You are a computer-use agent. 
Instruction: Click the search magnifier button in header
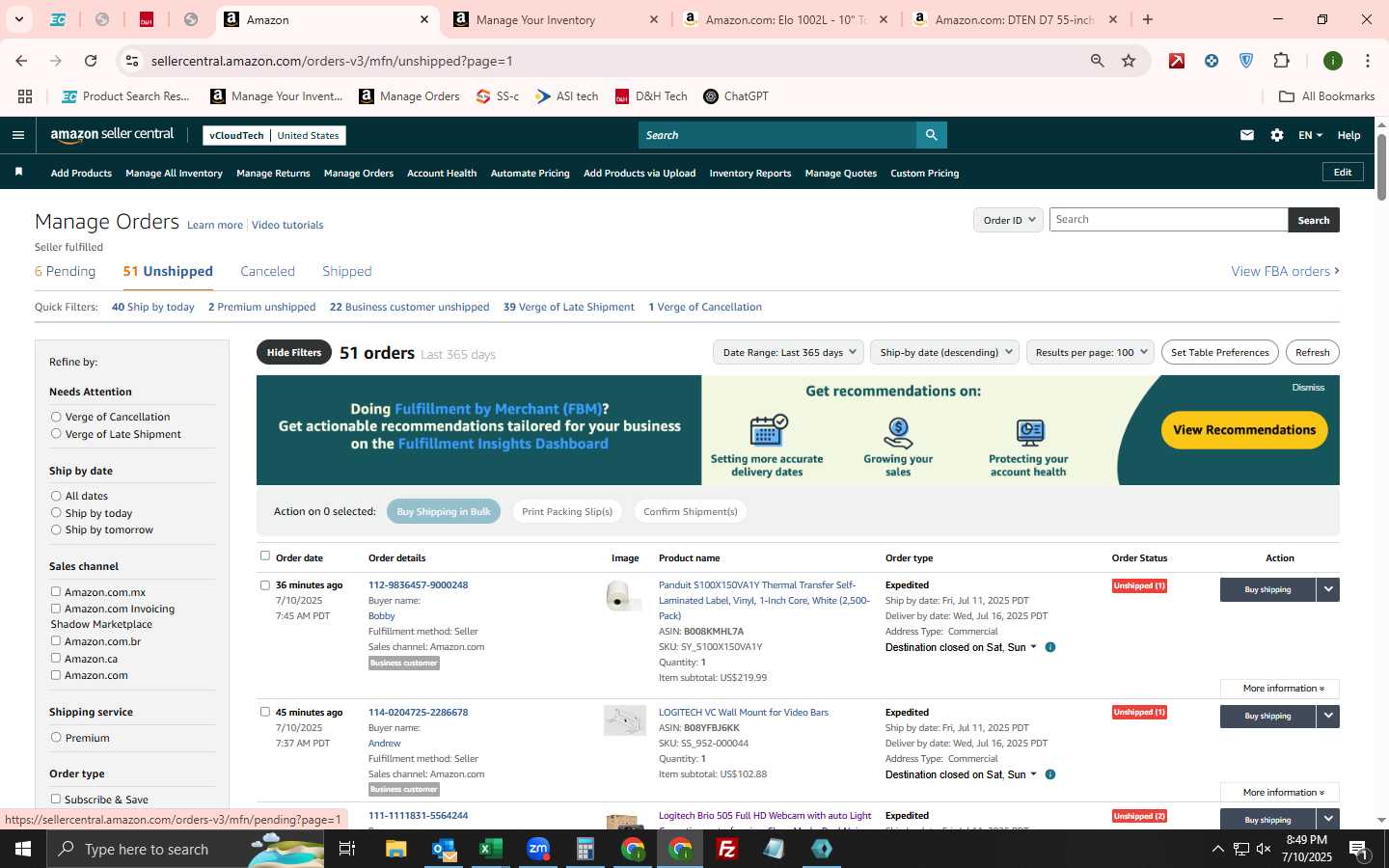(931, 135)
